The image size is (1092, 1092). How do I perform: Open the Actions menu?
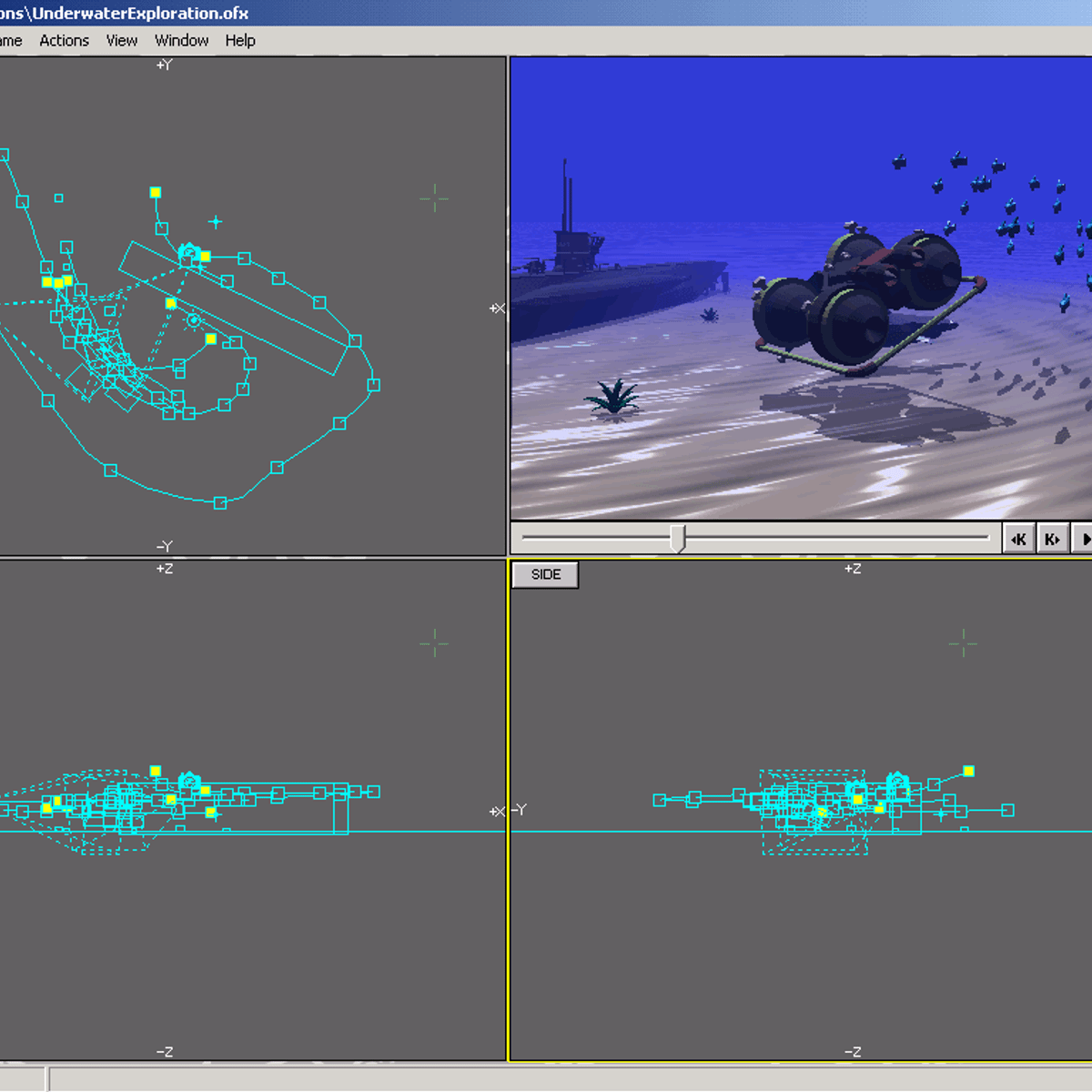coord(64,41)
